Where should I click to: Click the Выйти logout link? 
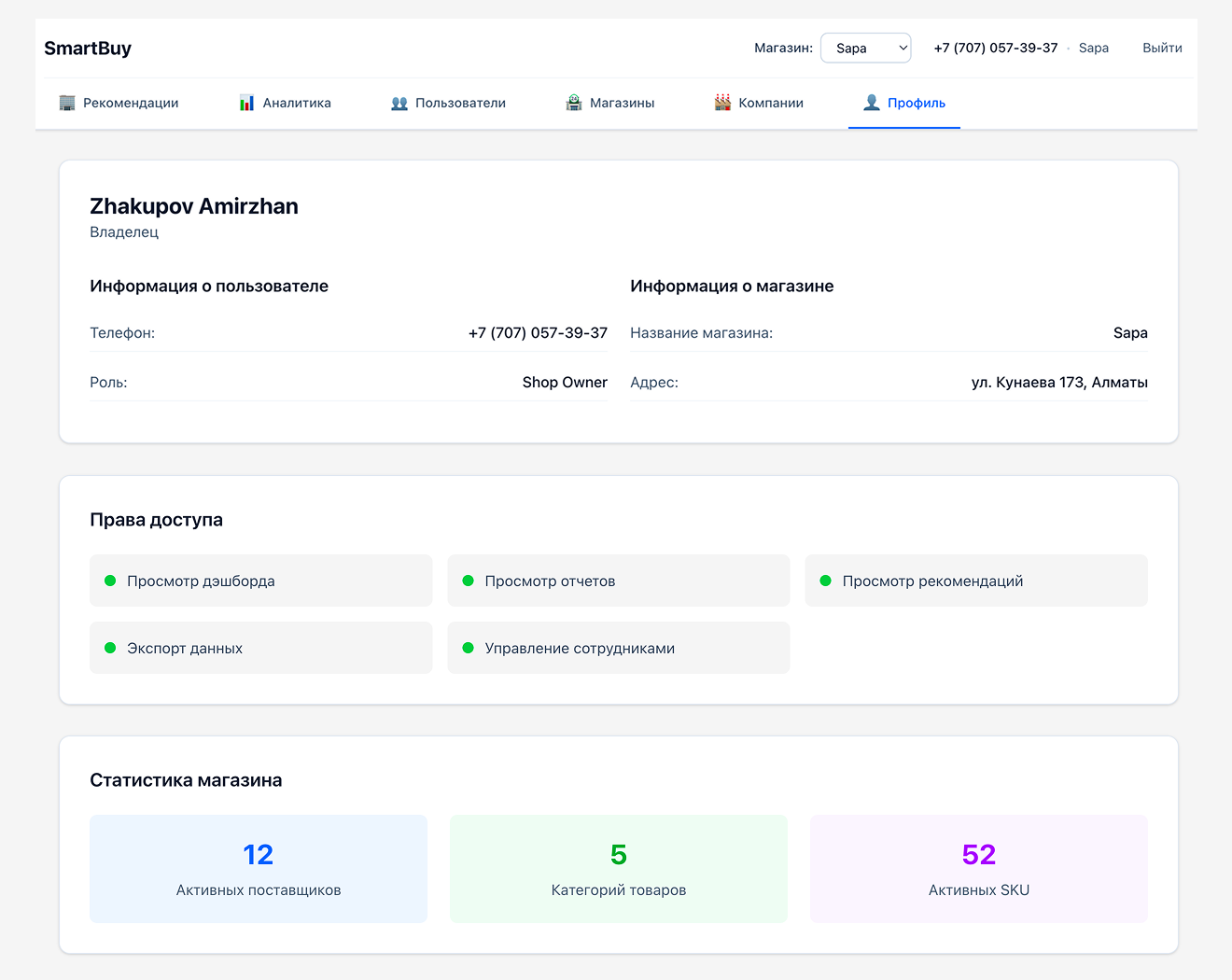pyautogui.click(x=1162, y=49)
